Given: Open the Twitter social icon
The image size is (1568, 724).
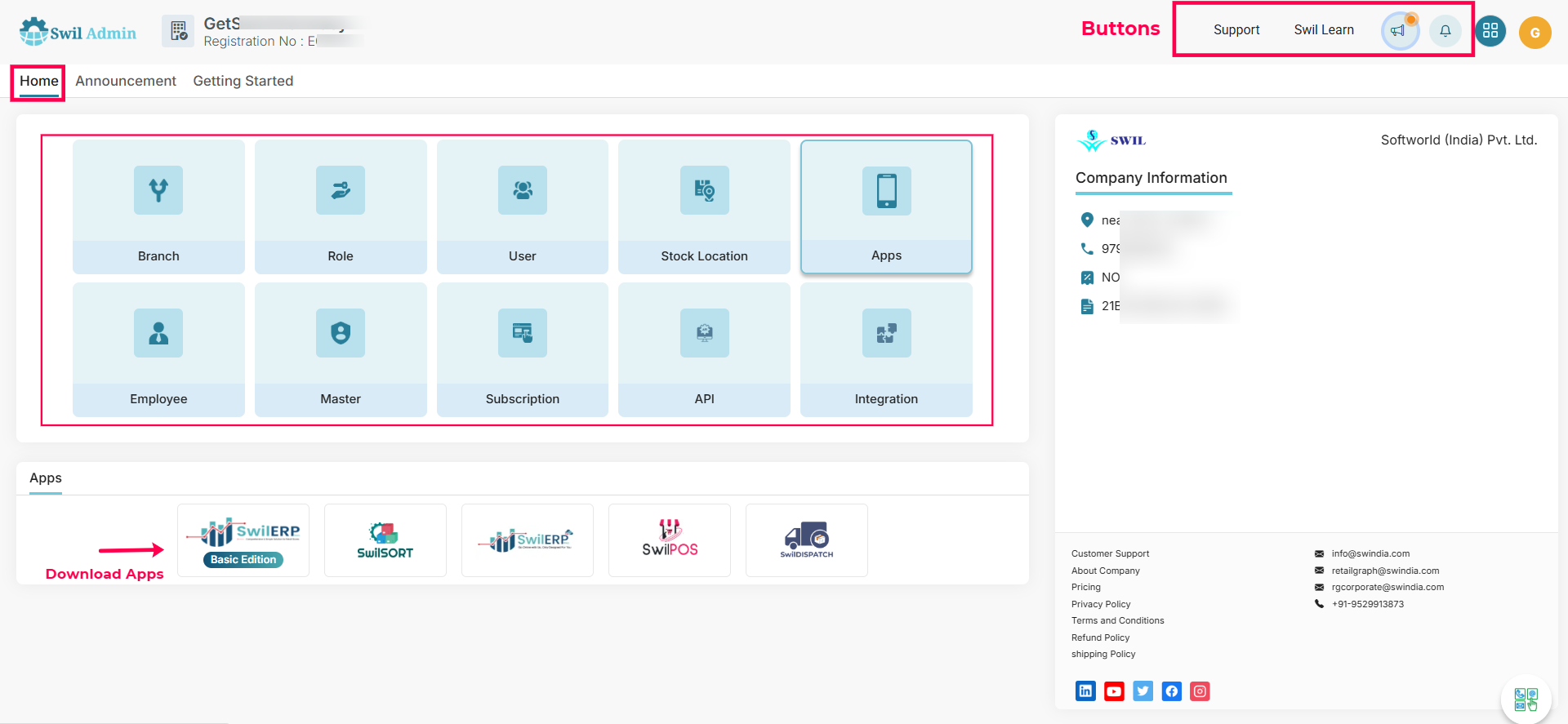Looking at the screenshot, I should [1143, 691].
